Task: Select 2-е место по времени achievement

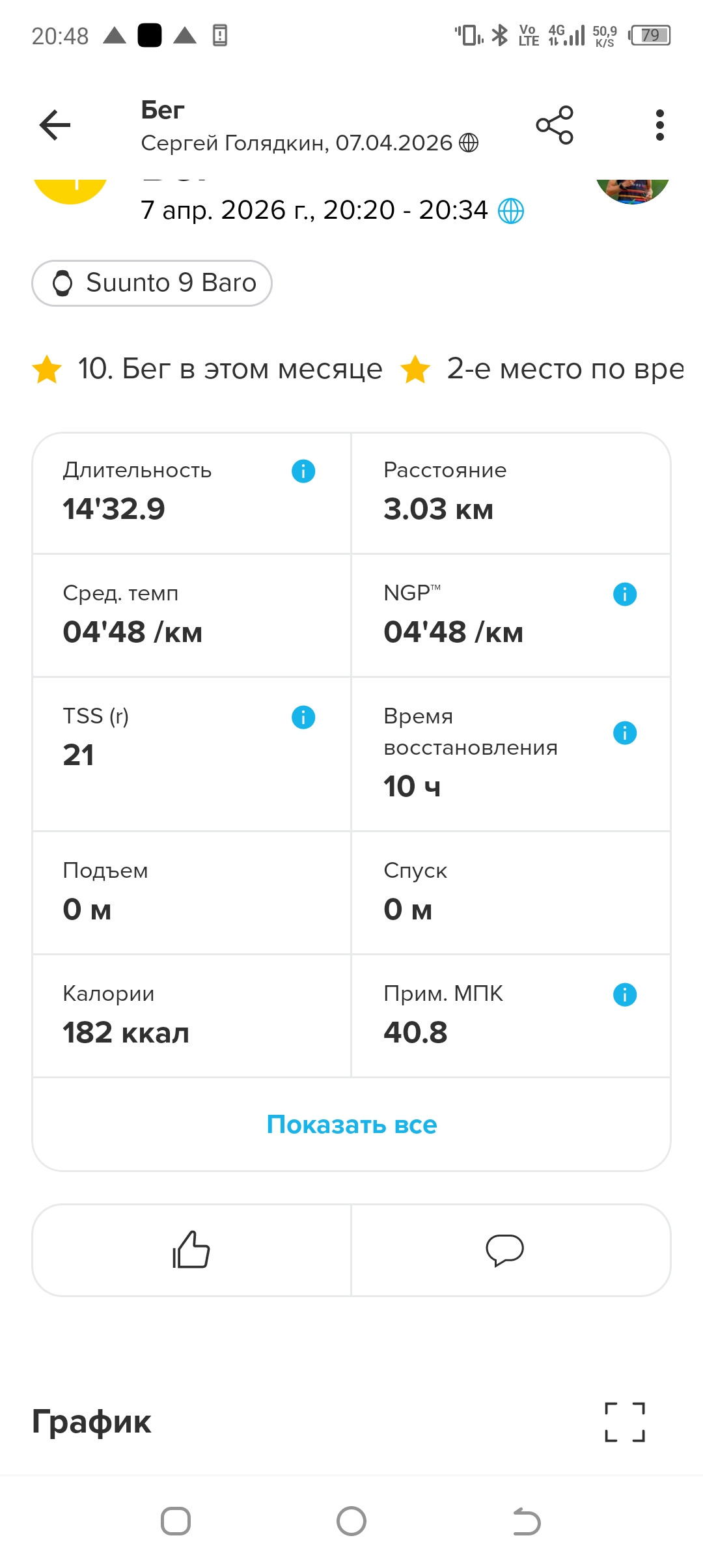Action: pyautogui.click(x=543, y=369)
